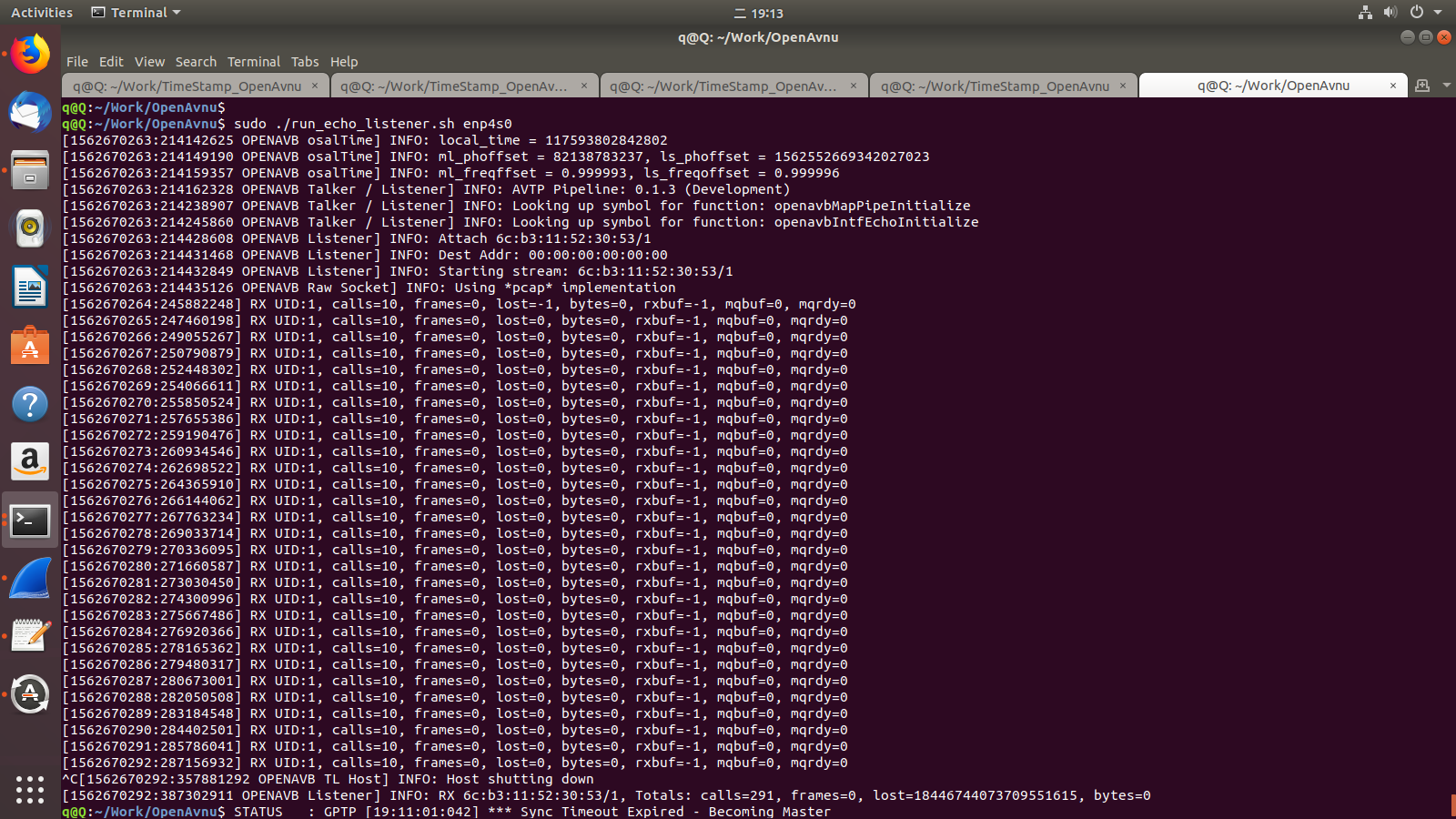Close the fourth TimeStamp_OpenAvnu tab
This screenshot has width=1456, height=819.
(x=1123, y=85)
